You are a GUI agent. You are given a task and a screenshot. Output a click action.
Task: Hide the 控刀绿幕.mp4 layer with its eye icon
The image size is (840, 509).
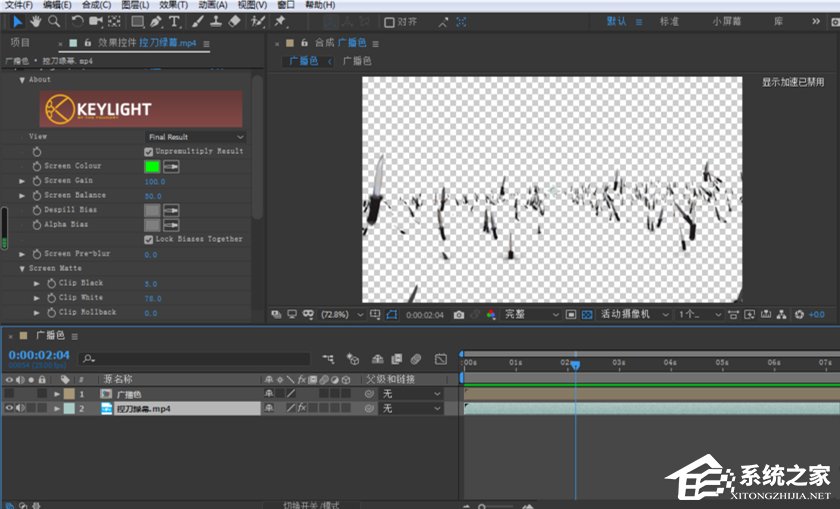[9, 408]
